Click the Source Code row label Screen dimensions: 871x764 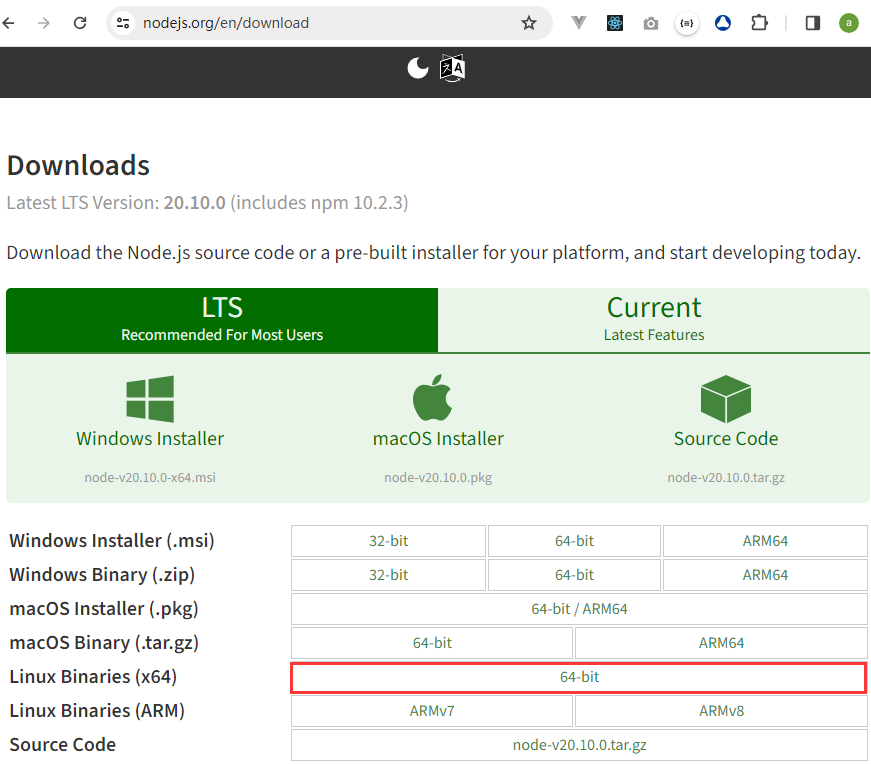pyautogui.click(x=63, y=745)
